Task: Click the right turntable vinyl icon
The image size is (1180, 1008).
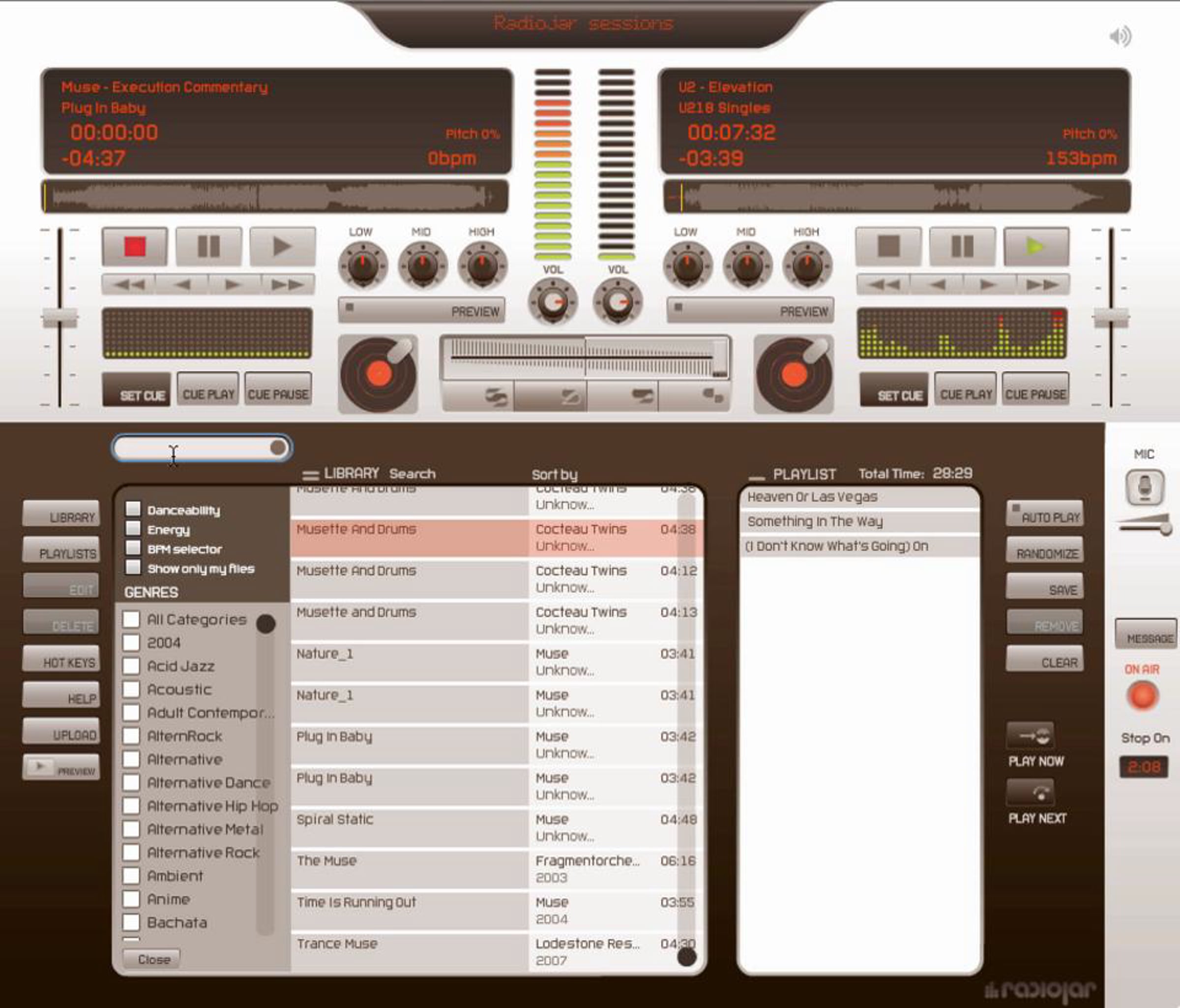Action: tap(794, 374)
